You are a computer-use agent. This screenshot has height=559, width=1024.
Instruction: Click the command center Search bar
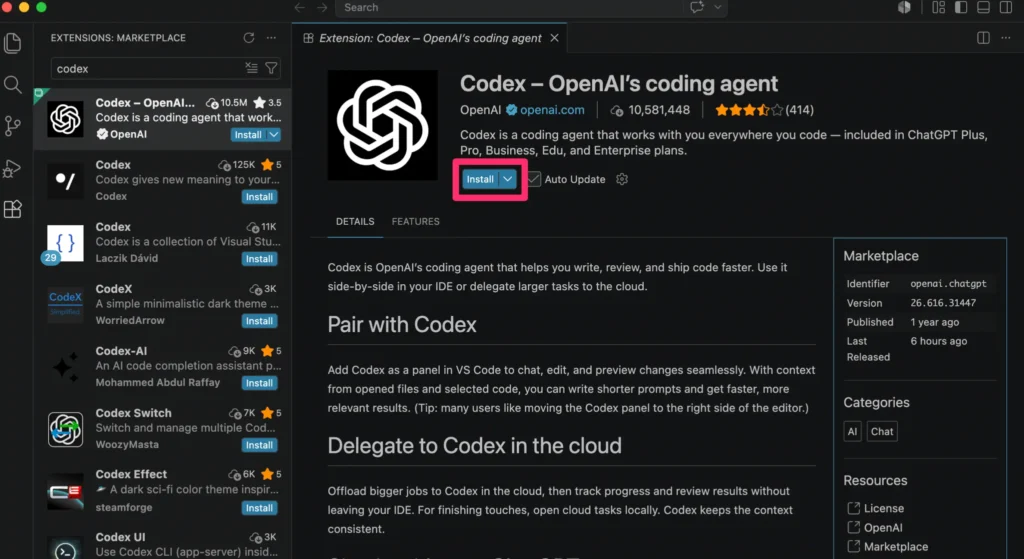[509, 7]
